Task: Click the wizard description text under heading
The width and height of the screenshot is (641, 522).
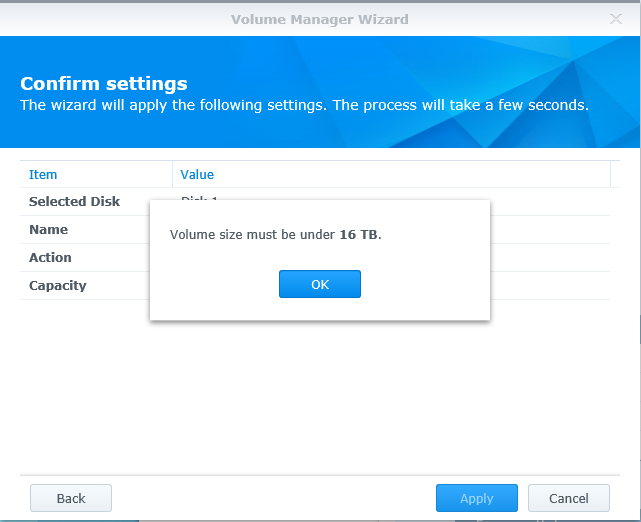Action: [x=304, y=104]
